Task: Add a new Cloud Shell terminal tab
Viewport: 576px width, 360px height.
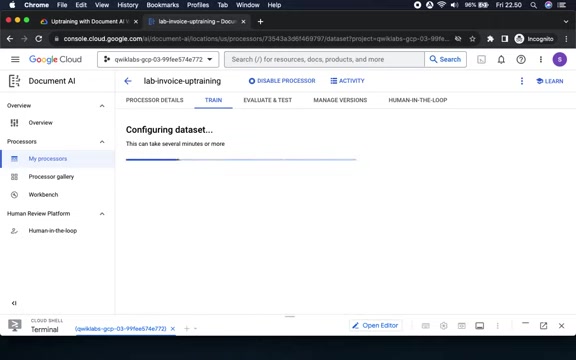Action: 187,328
